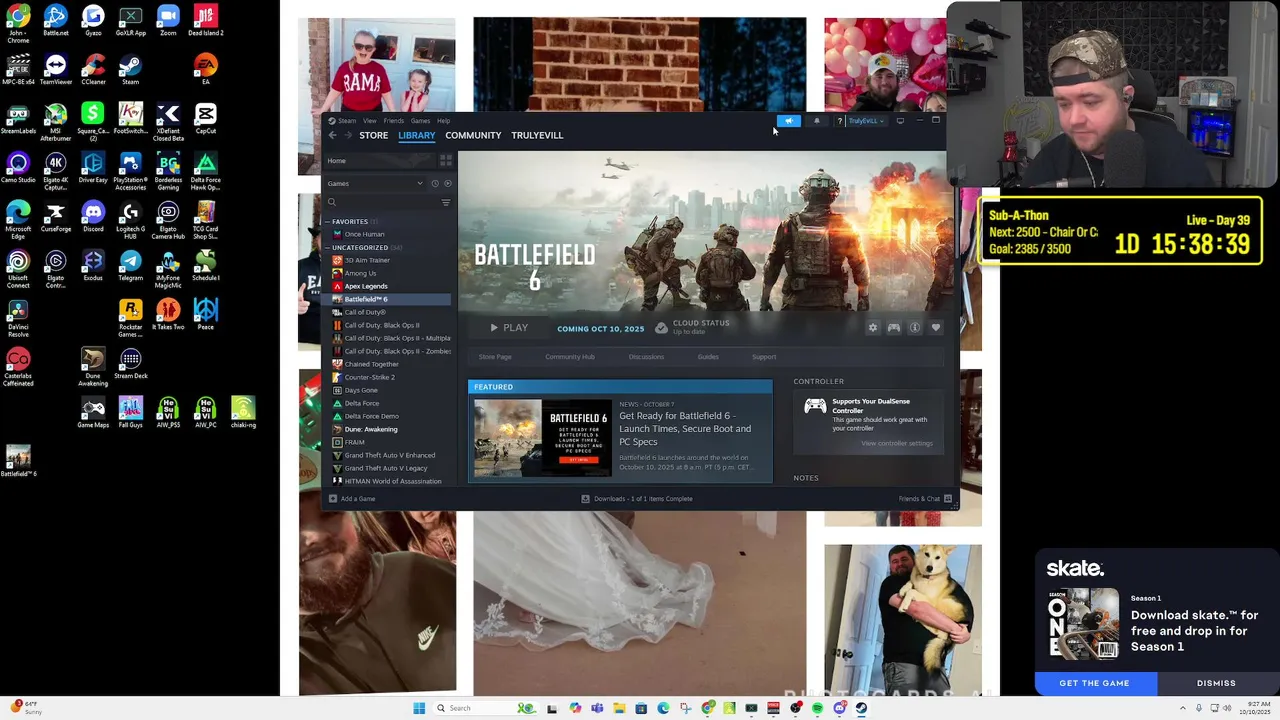The width and height of the screenshot is (1280, 720).
Task: Toggle sort by recent activity clock icon
Action: coord(435,183)
